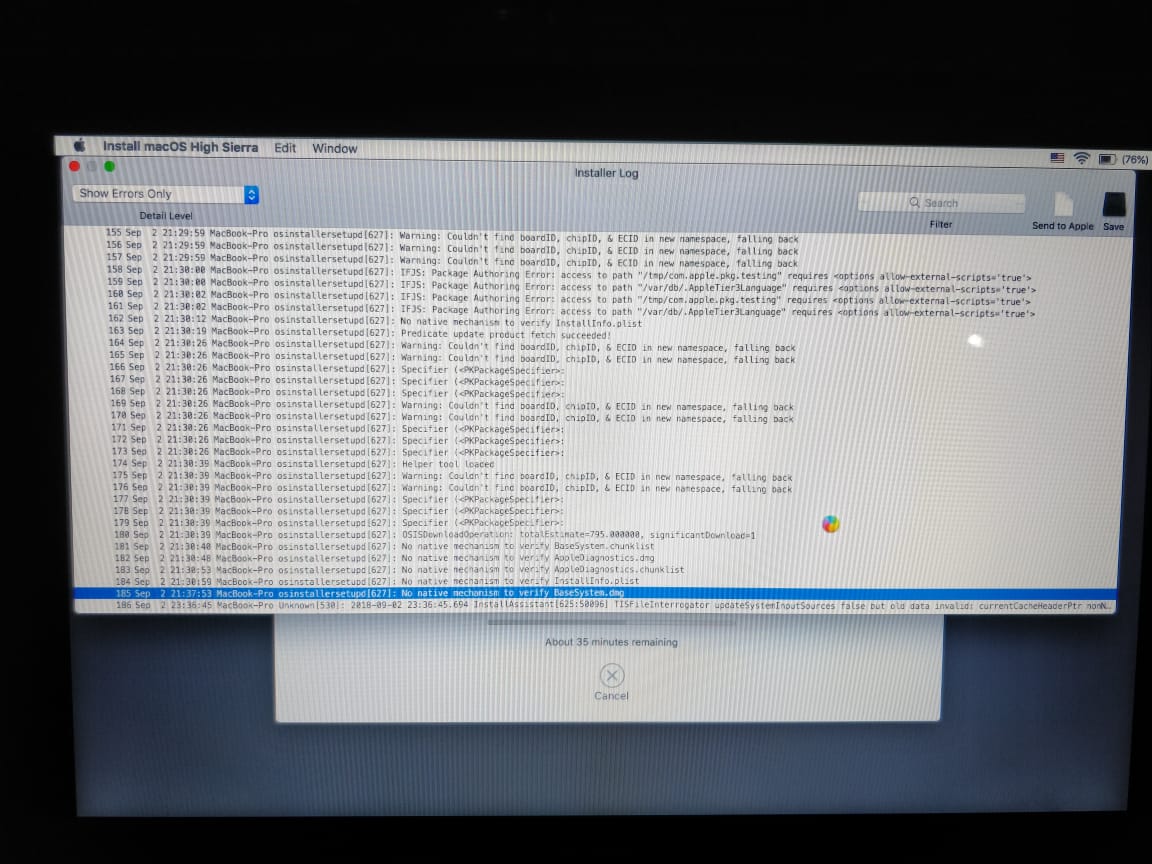The width and height of the screenshot is (1152, 864).
Task: Select log line 176 Couldn't find boardID warning
Action: click(596, 487)
